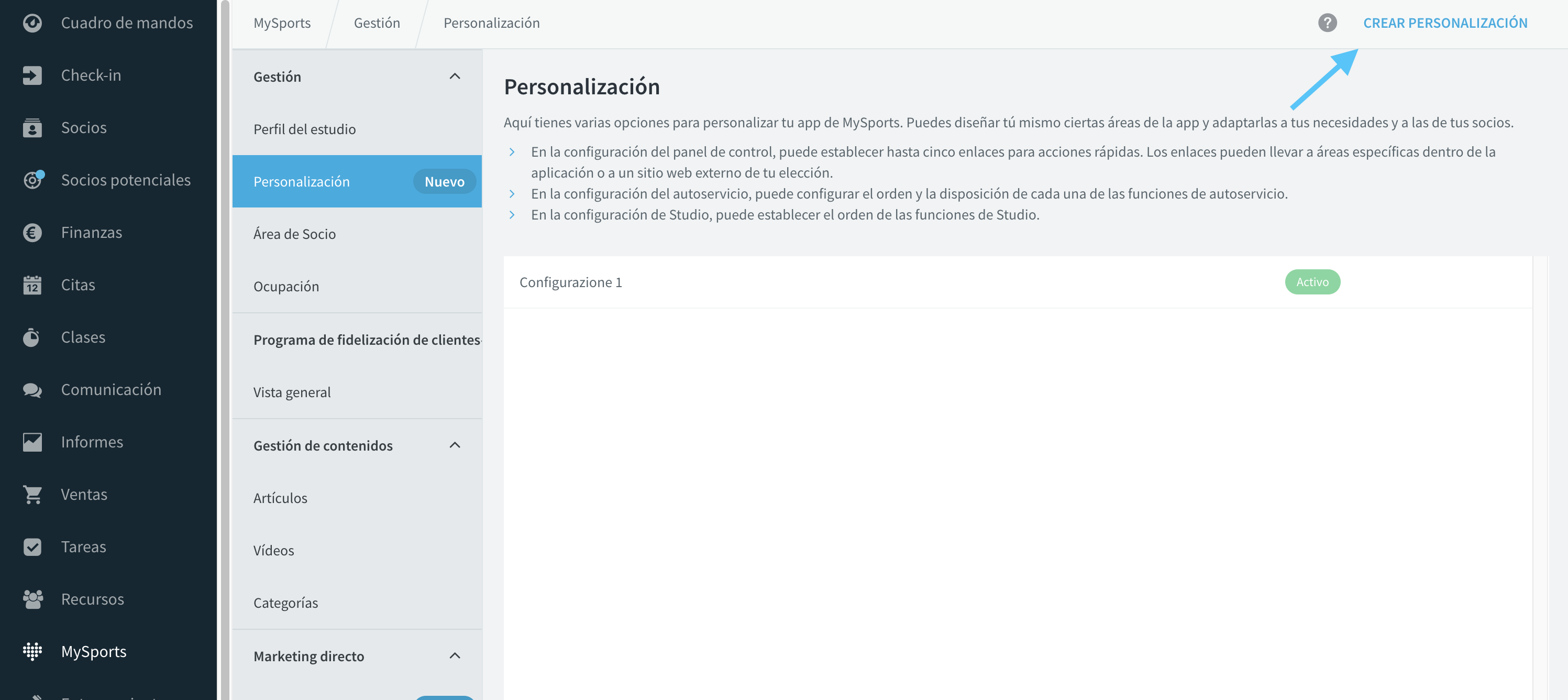
Task: Select Programa de fidelización de clientes header
Action: click(x=367, y=340)
